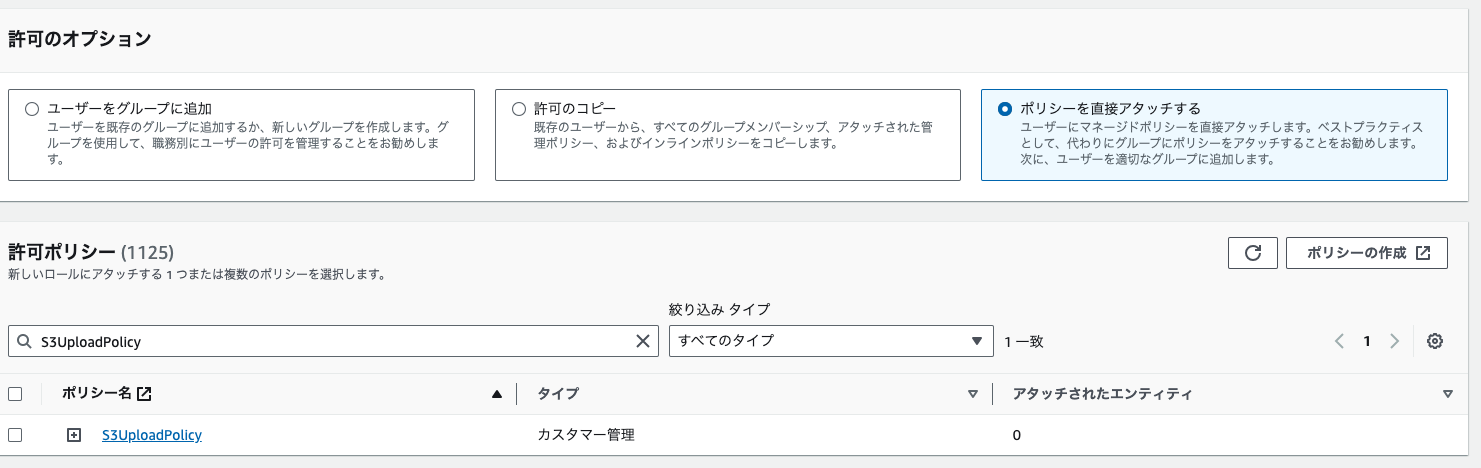This screenshot has height=468, width=1481.
Task: Refresh the permissions policy list
Action: coord(1253,253)
